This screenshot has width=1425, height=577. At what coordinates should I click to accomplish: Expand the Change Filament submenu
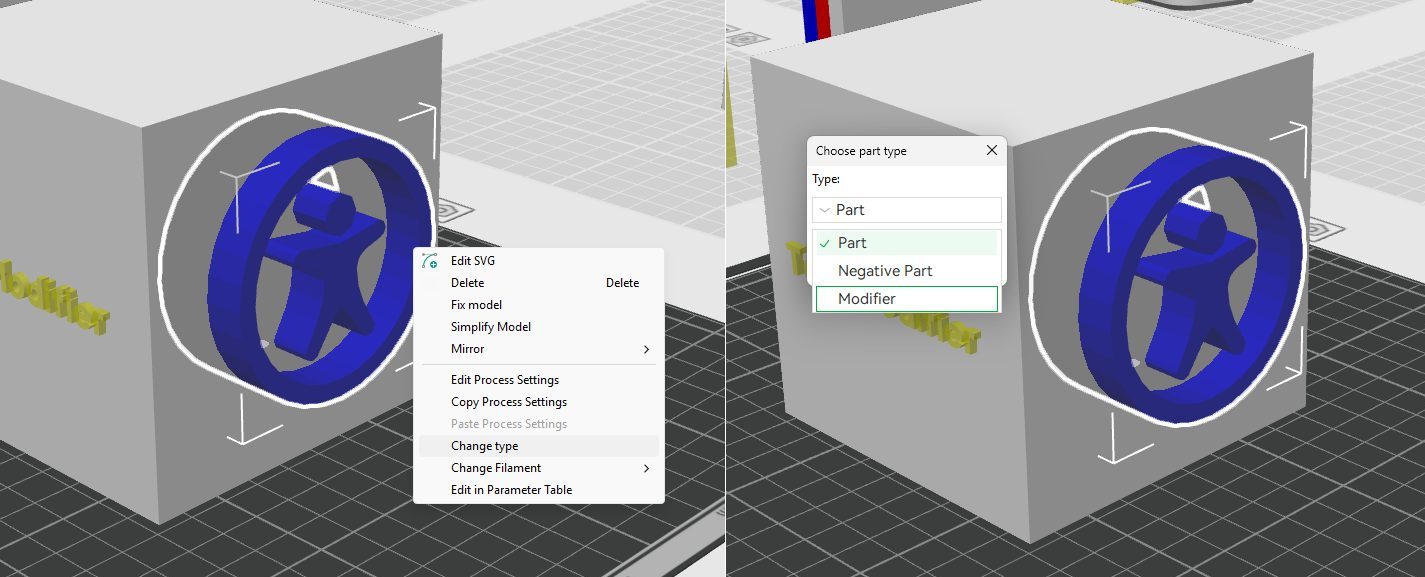click(x=646, y=468)
